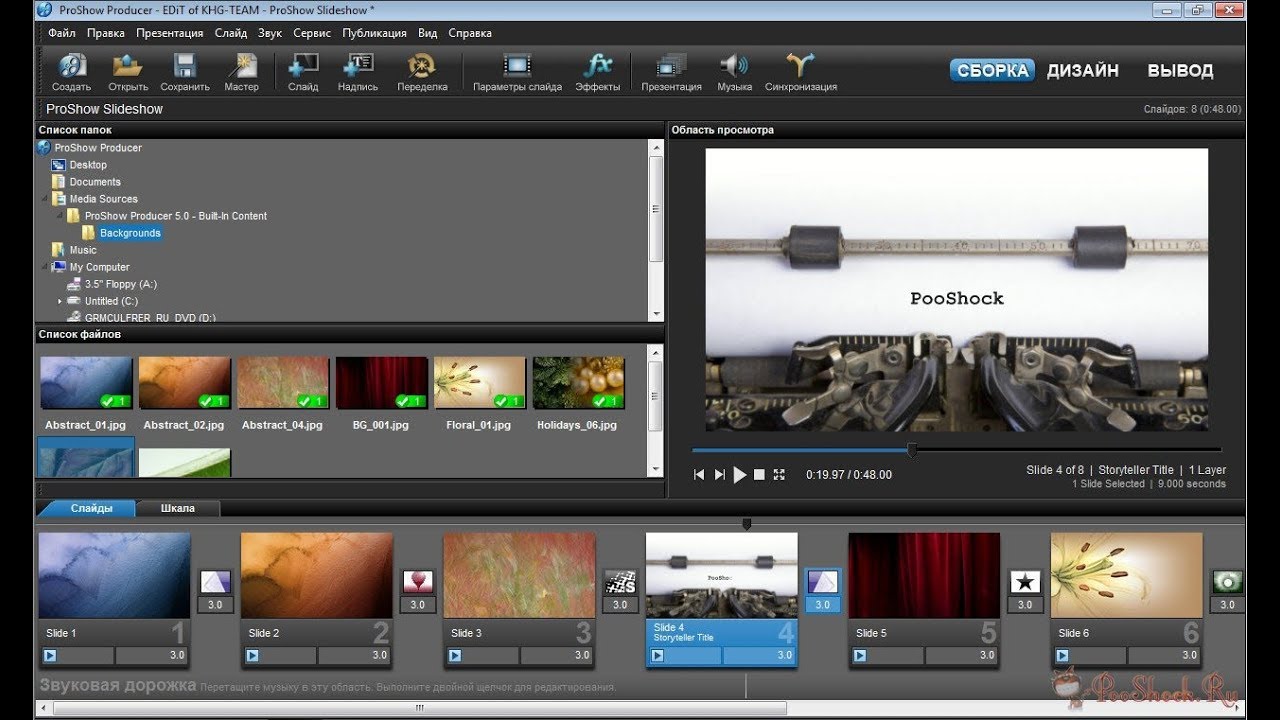Select the heart transition icon after Slide 2
Screen dimensions: 1280x720
pyautogui.click(x=417, y=582)
